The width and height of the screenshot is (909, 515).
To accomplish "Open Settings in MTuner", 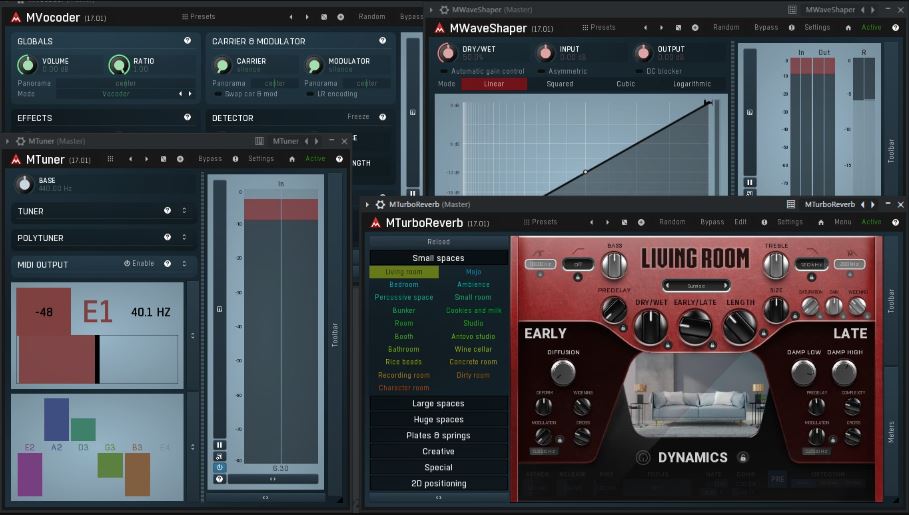I will pyautogui.click(x=261, y=159).
